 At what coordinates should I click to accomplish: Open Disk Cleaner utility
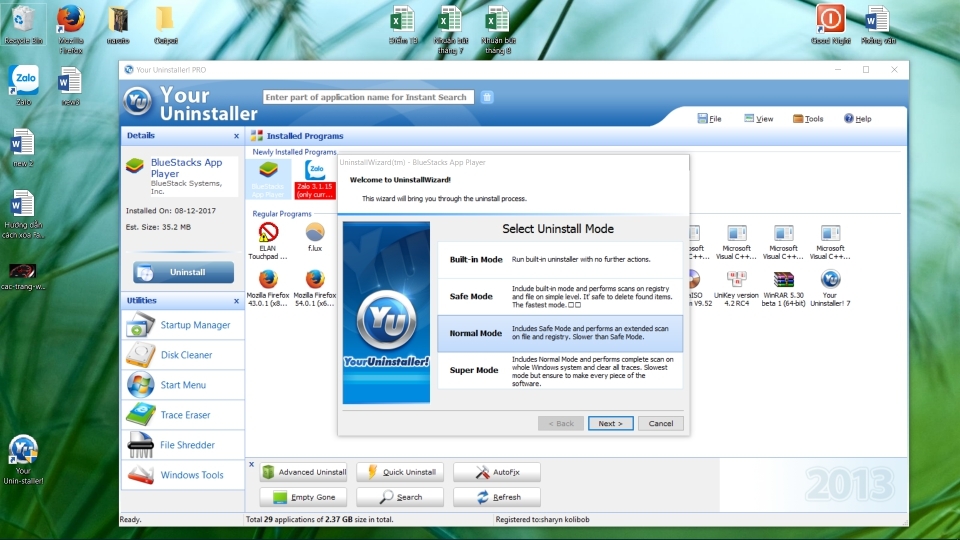183,354
